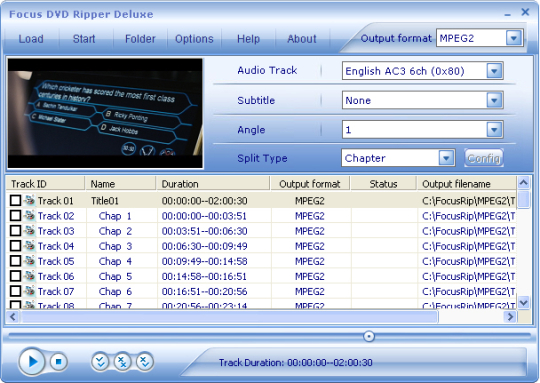The width and height of the screenshot is (540, 383).
Task: Click the Output filename column header
Action: click(467, 184)
